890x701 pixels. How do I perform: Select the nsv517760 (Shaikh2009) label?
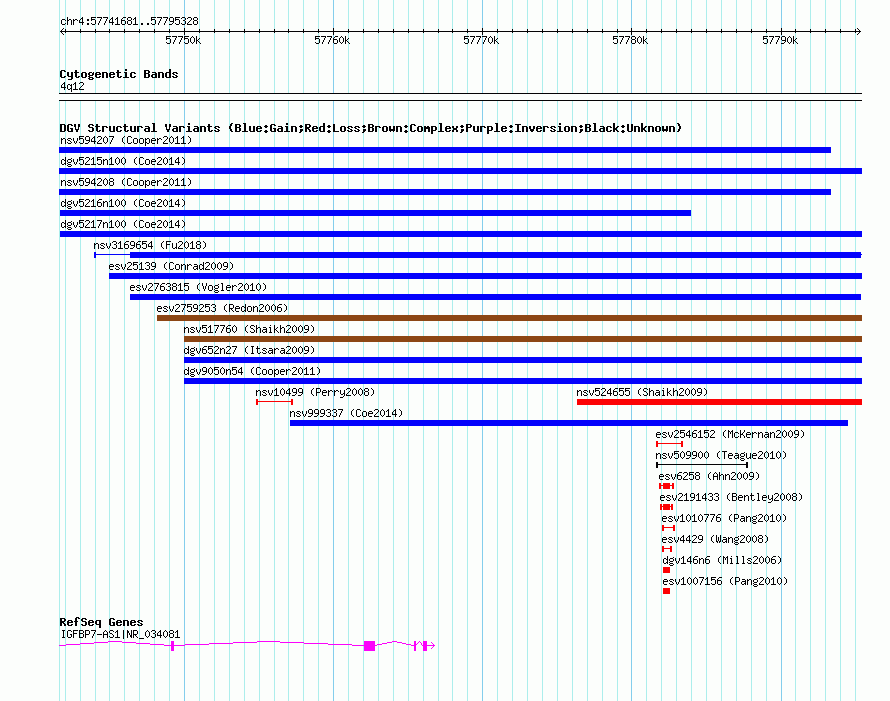pyautogui.click(x=249, y=329)
